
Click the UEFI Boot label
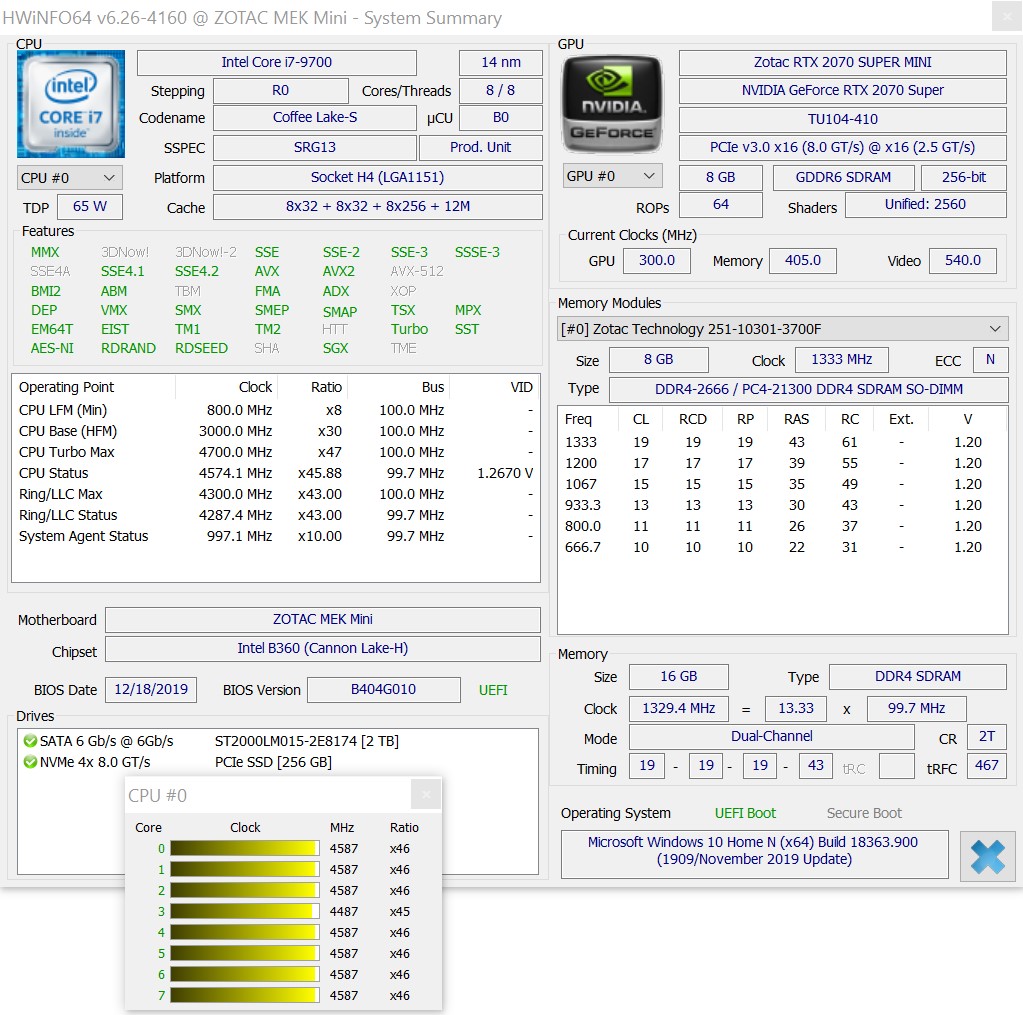pos(745,813)
